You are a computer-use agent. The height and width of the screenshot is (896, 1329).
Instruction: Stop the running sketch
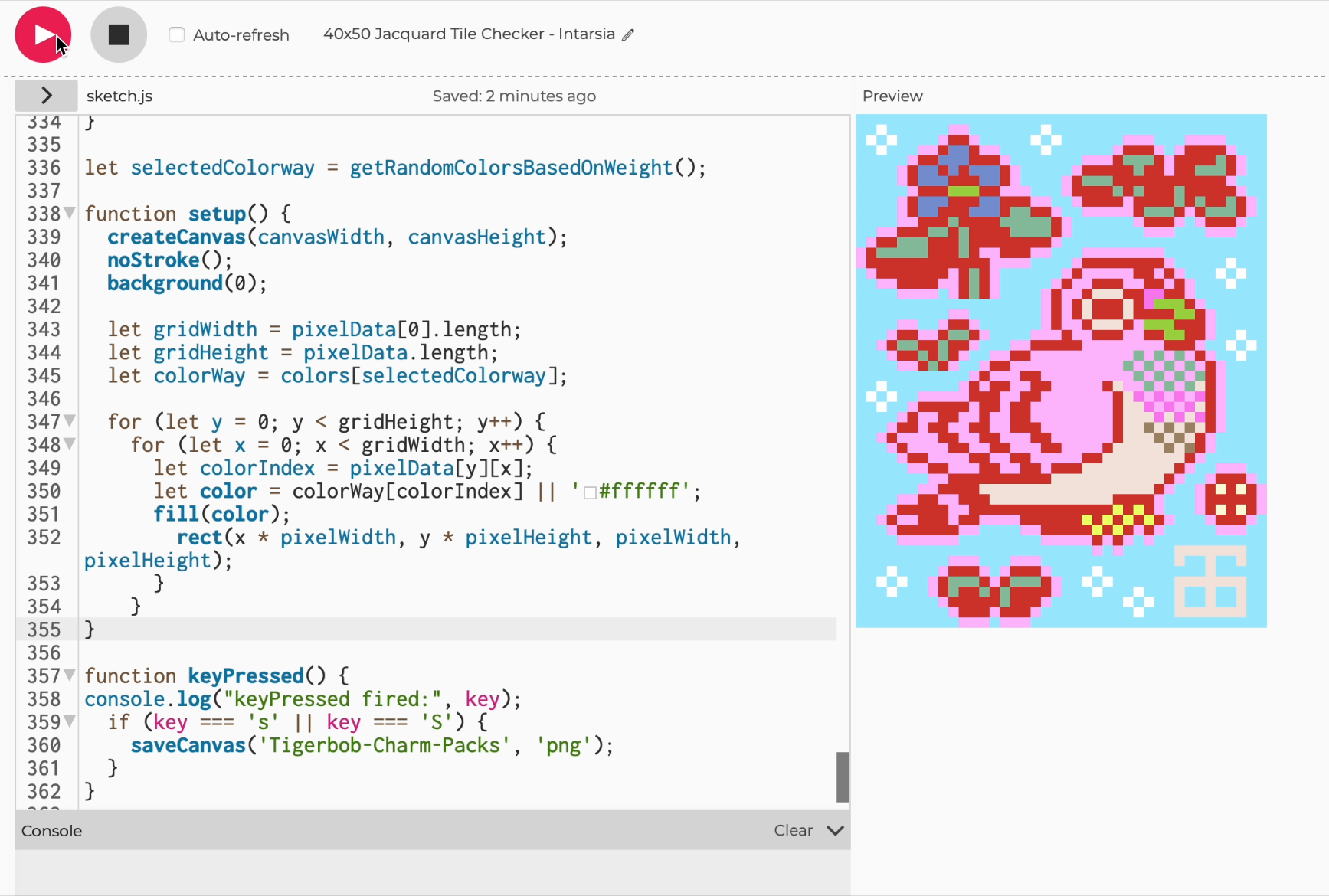pos(119,34)
